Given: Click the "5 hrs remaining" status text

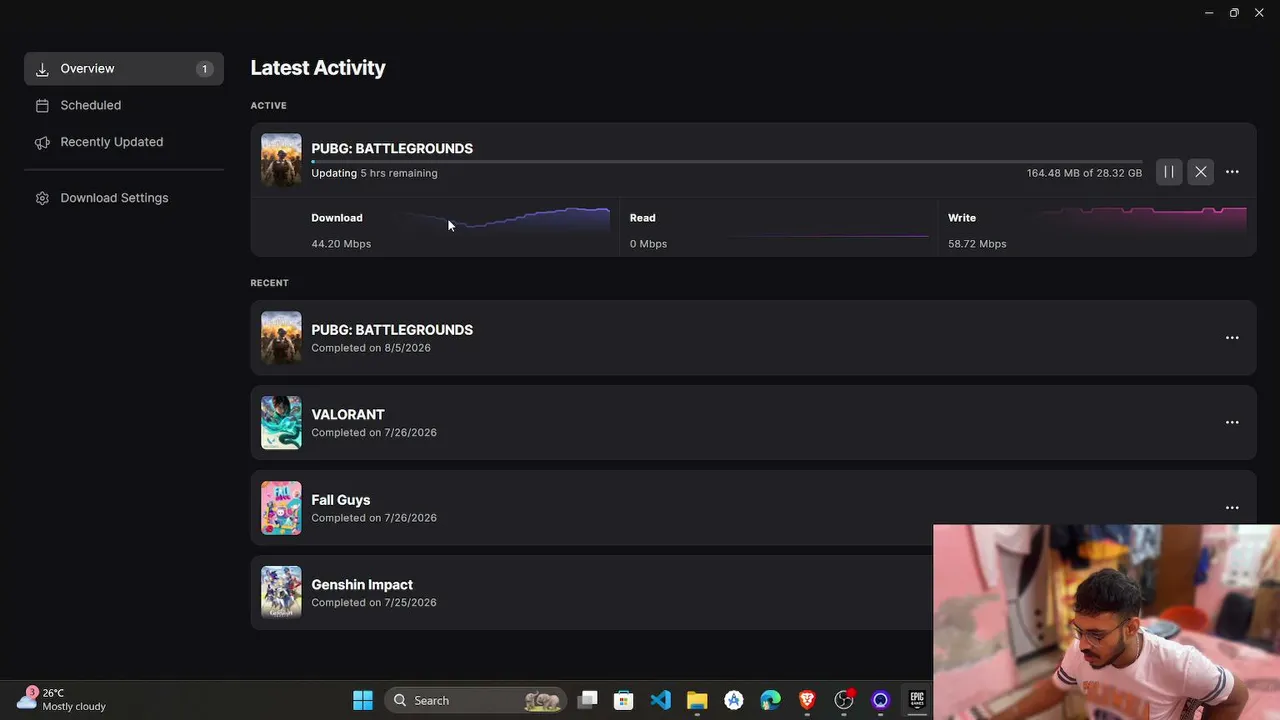Looking at the screenshot, I should tap(399, 173).
